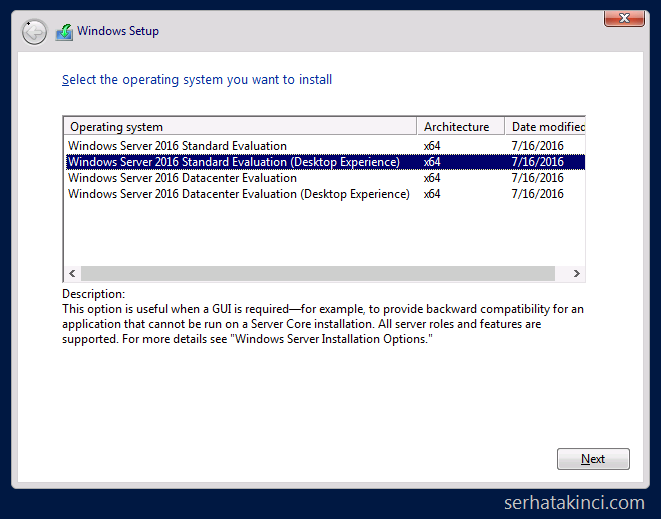This screenshot has height=519, width=661.
Task: Close the Windows Setup window
Action: [624, 18]
